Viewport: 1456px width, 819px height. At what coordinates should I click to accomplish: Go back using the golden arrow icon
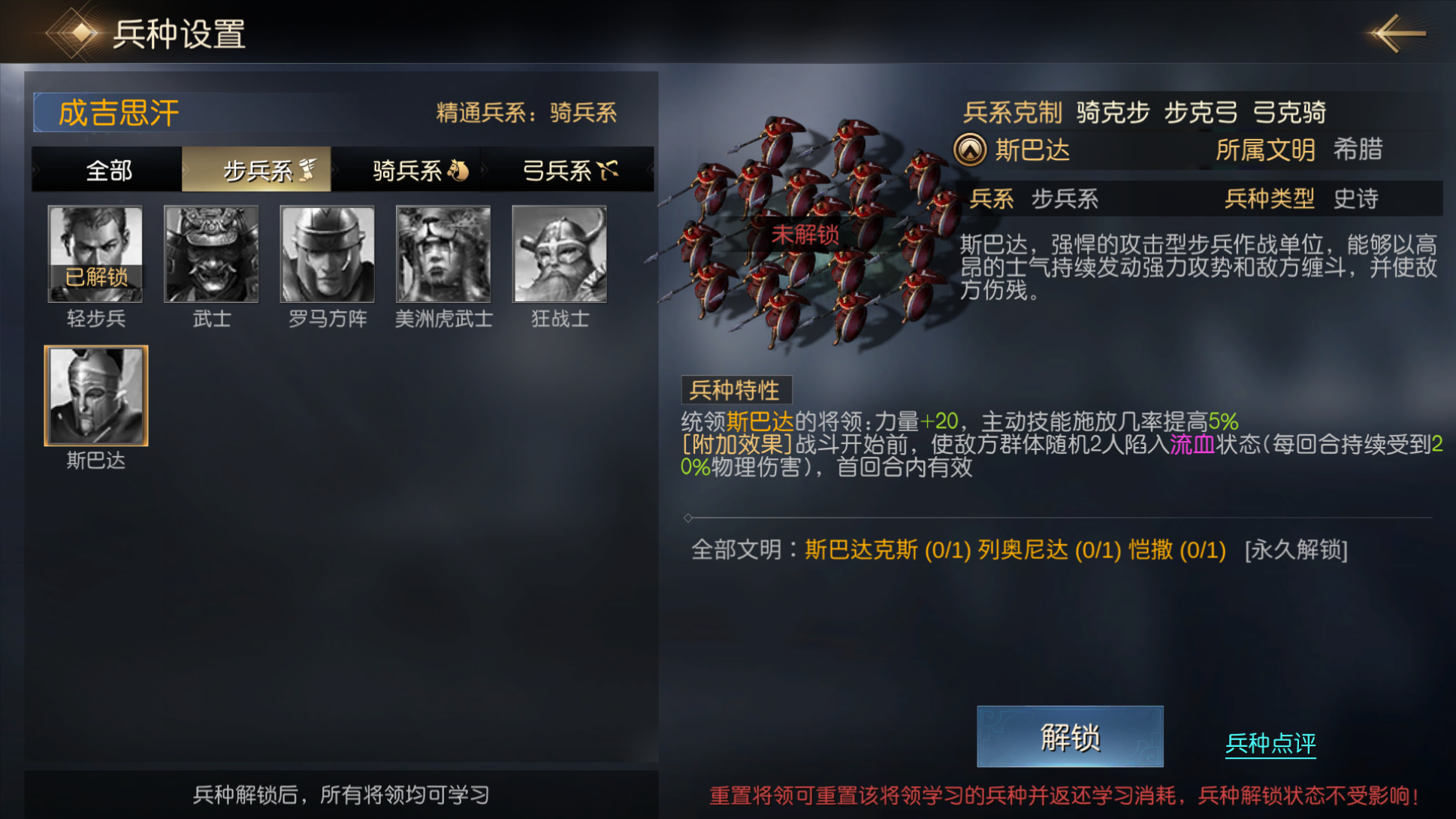tap(1397, 33)
